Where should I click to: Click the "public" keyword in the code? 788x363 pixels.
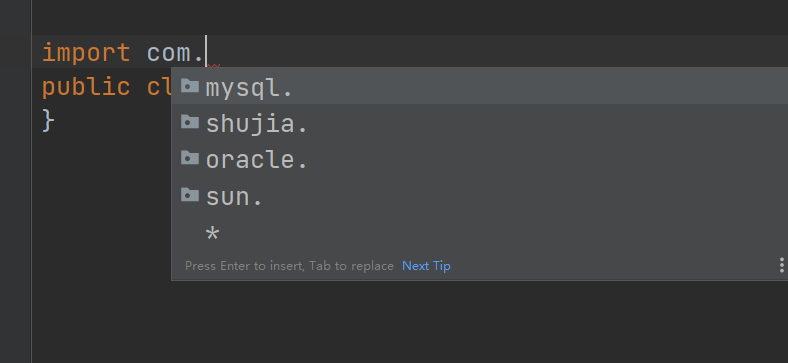pyautogui.click(x=86, y=87)
